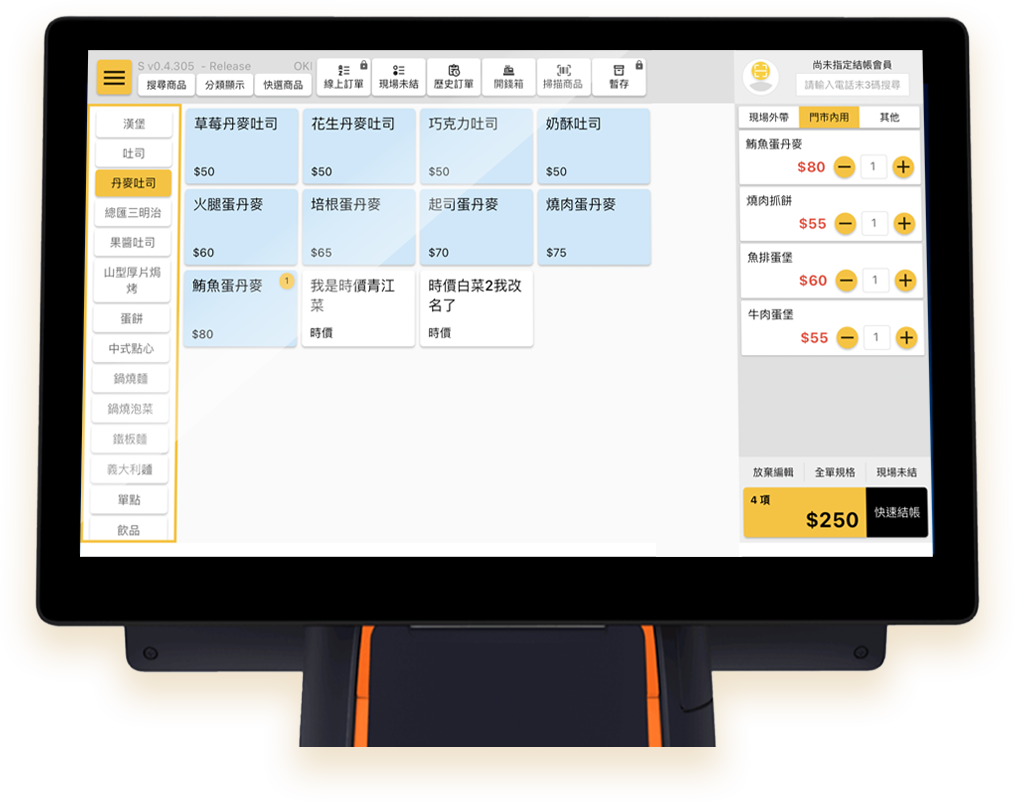
Task: Increase quantity of 鮪魚蛋丹麥 in cart
Action: (903, 167)
